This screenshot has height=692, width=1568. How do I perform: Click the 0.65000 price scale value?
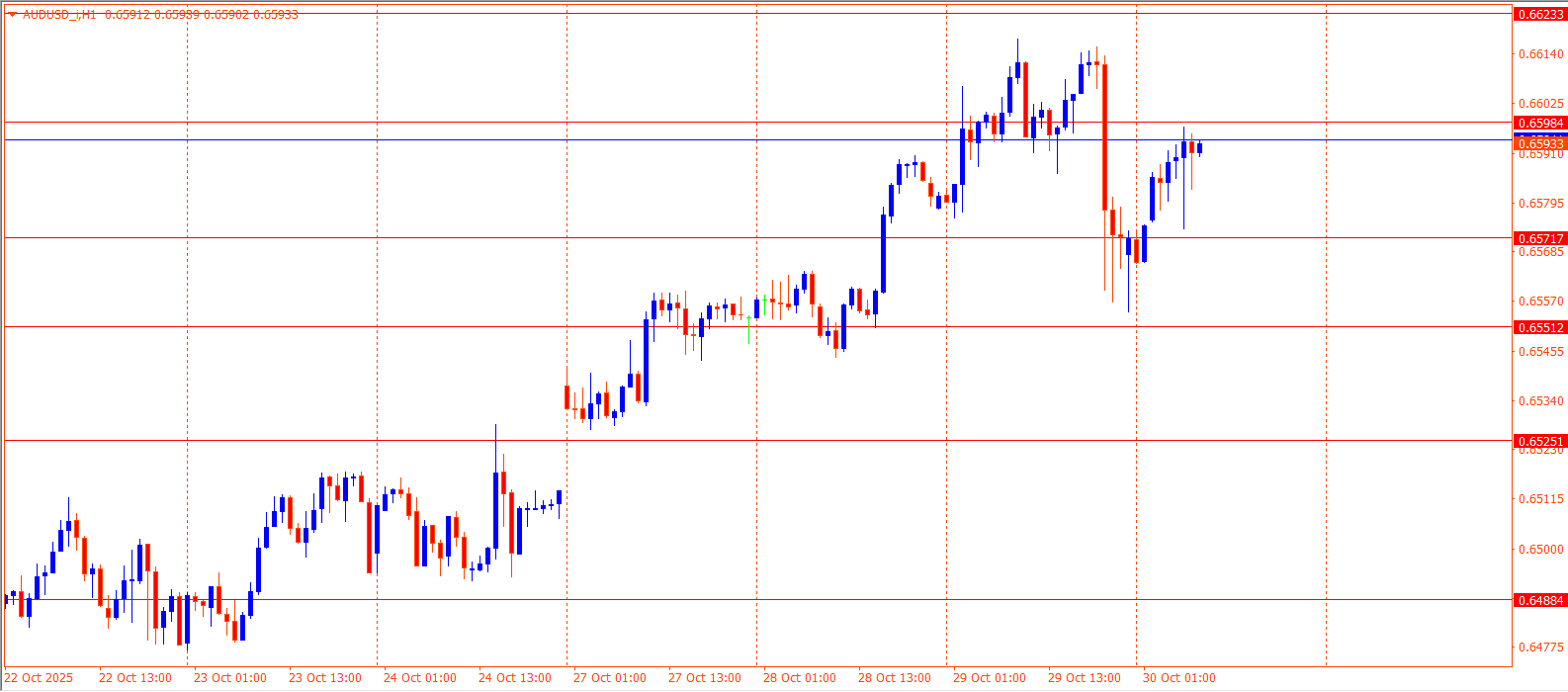click(x=1540, y=550)
